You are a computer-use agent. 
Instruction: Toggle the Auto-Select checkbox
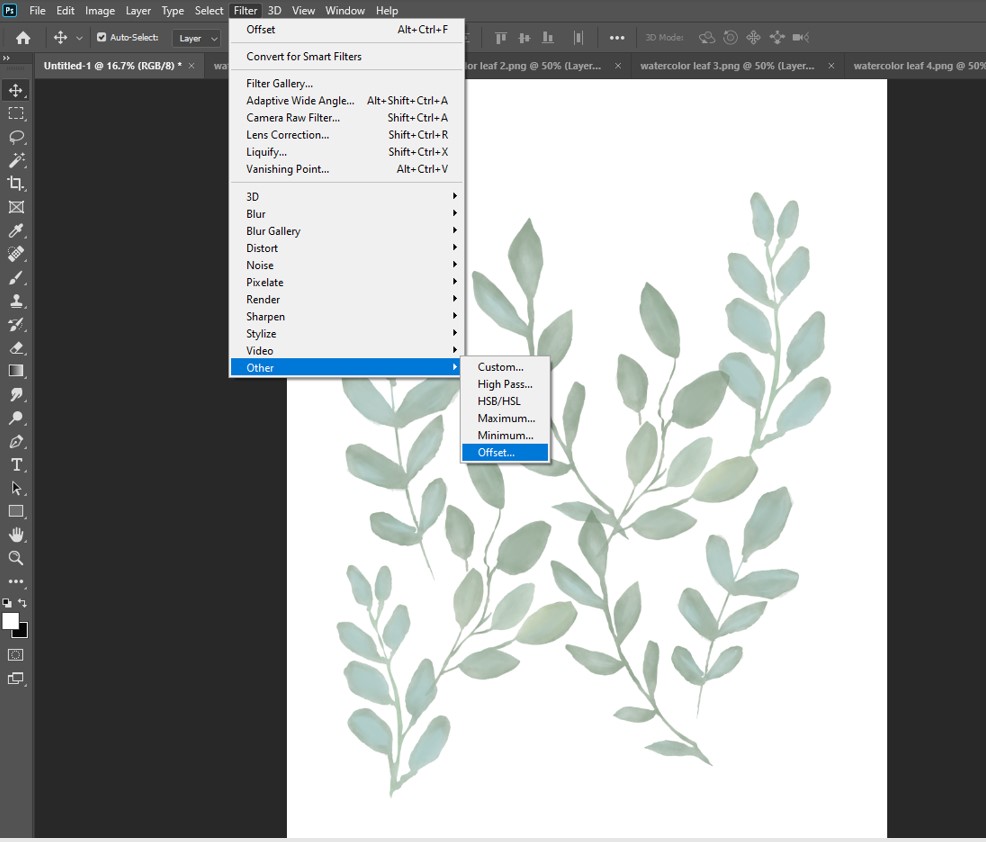point(101,38)
